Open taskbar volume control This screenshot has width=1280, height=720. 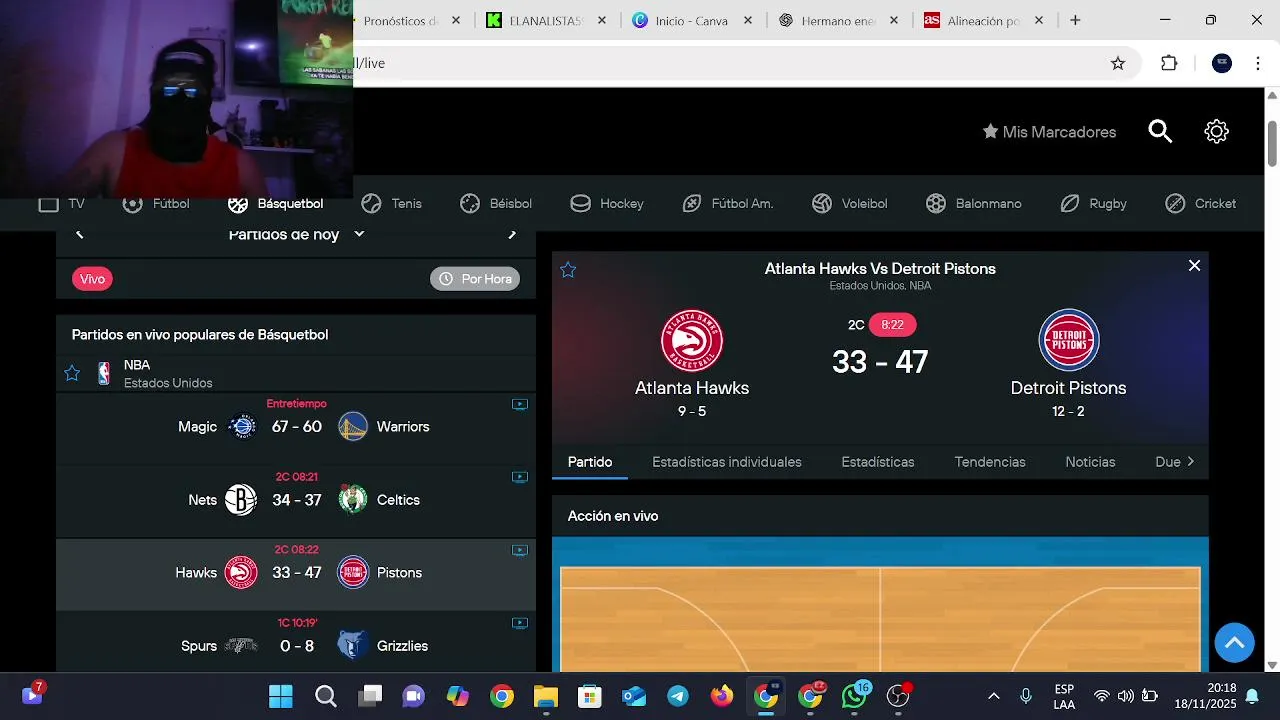(x=1125, y=696)
